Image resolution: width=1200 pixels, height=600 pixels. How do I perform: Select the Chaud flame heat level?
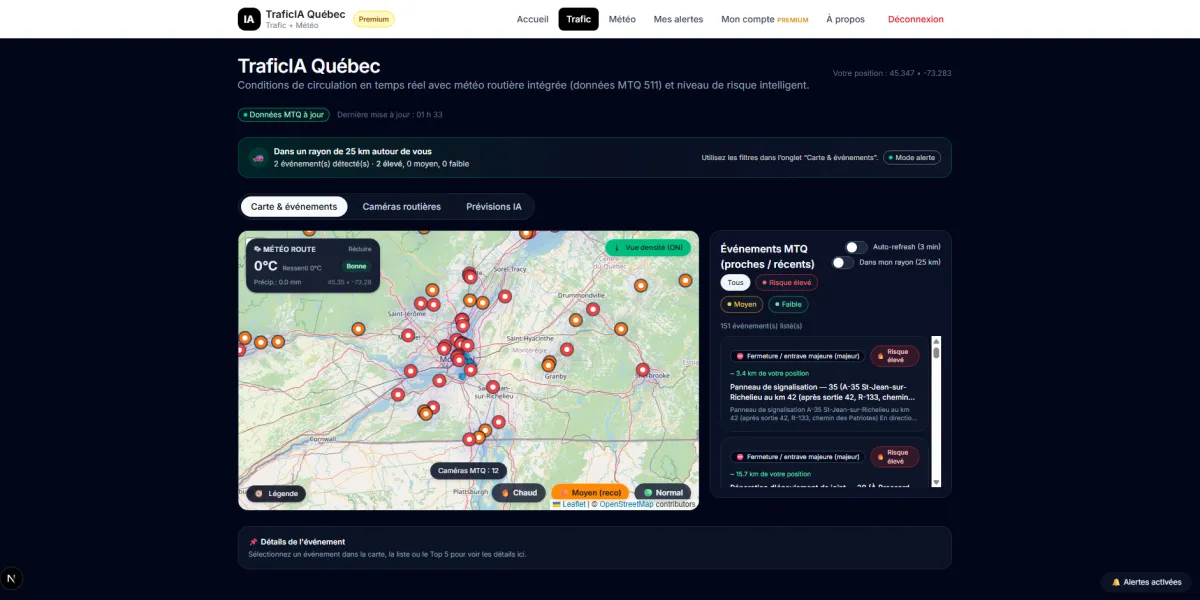tap(519, 493)
